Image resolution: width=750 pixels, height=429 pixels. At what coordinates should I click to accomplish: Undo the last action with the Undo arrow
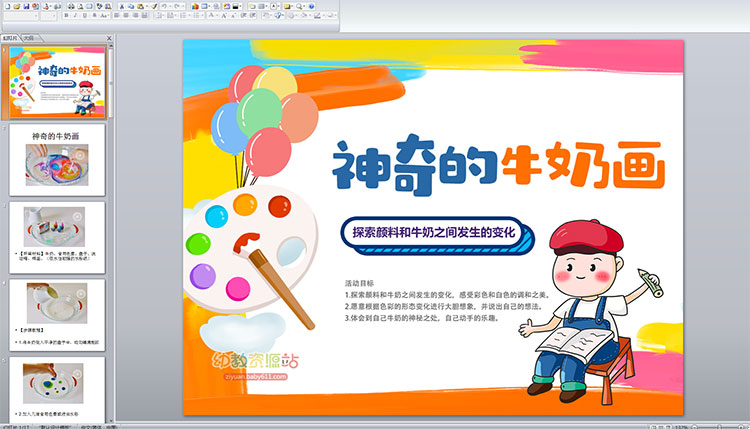[x=164, y=6]
